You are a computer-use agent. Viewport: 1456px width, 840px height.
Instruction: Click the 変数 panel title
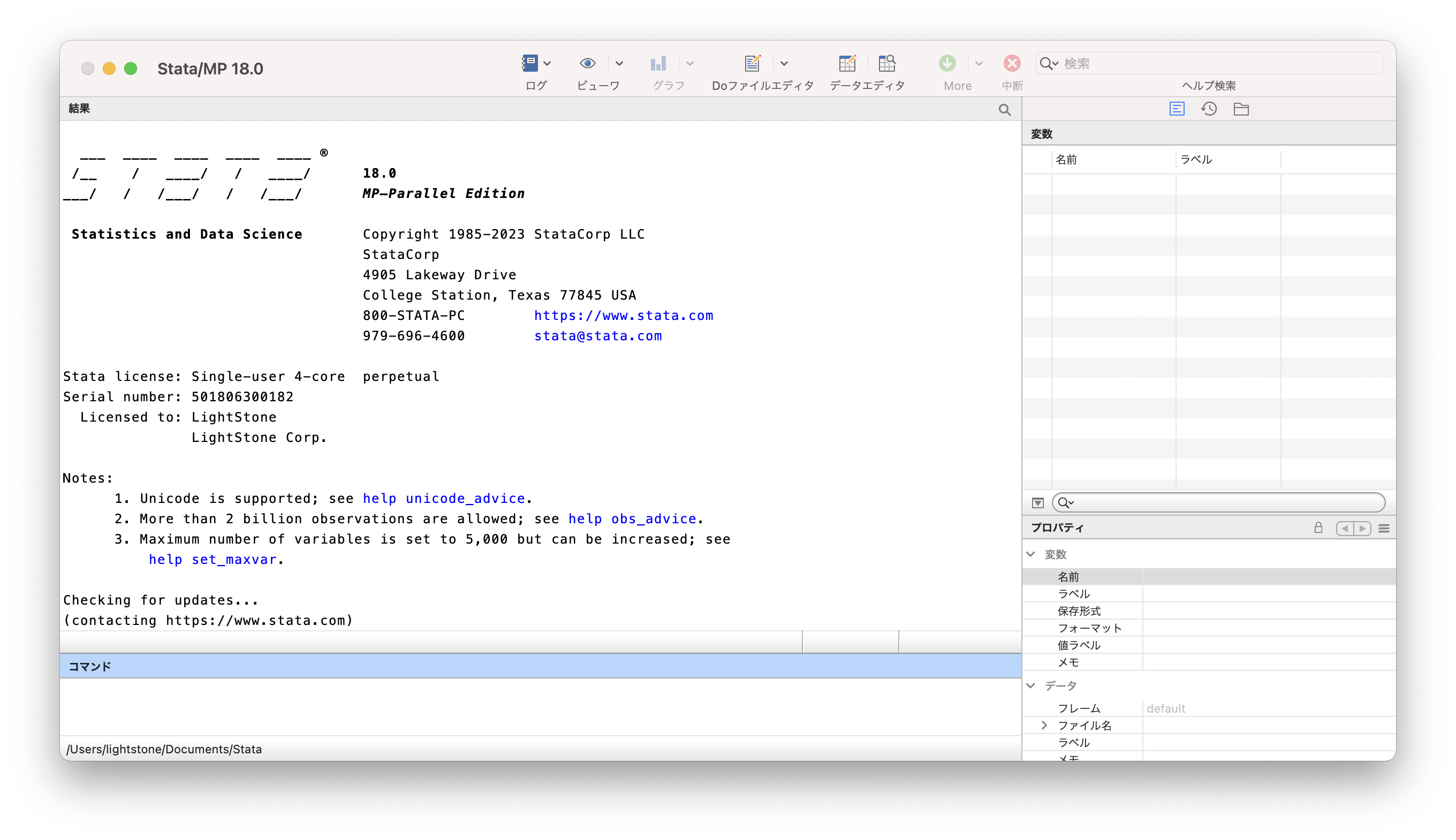pos(1042,134)
